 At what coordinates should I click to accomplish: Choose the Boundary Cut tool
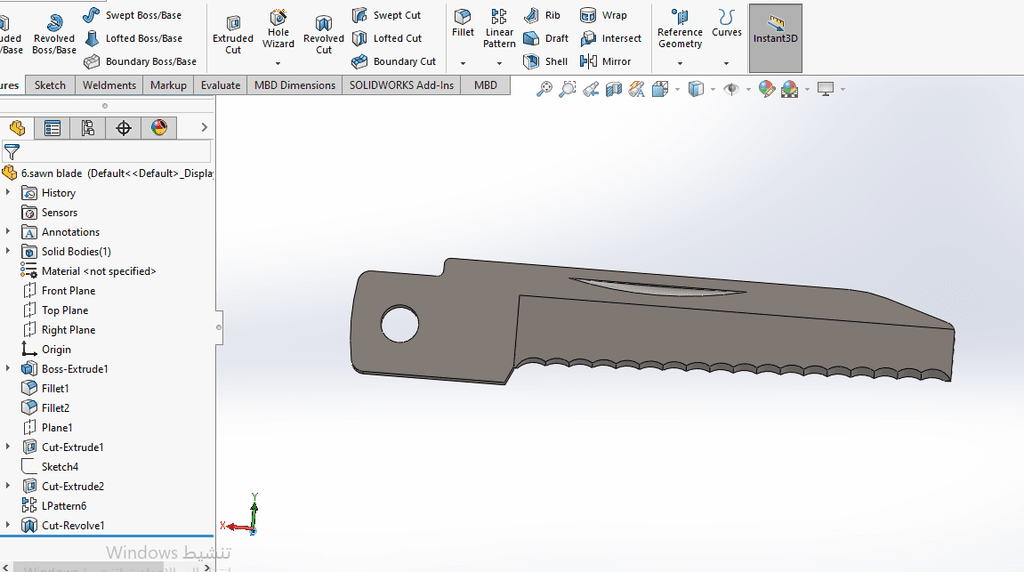point(393,61)
